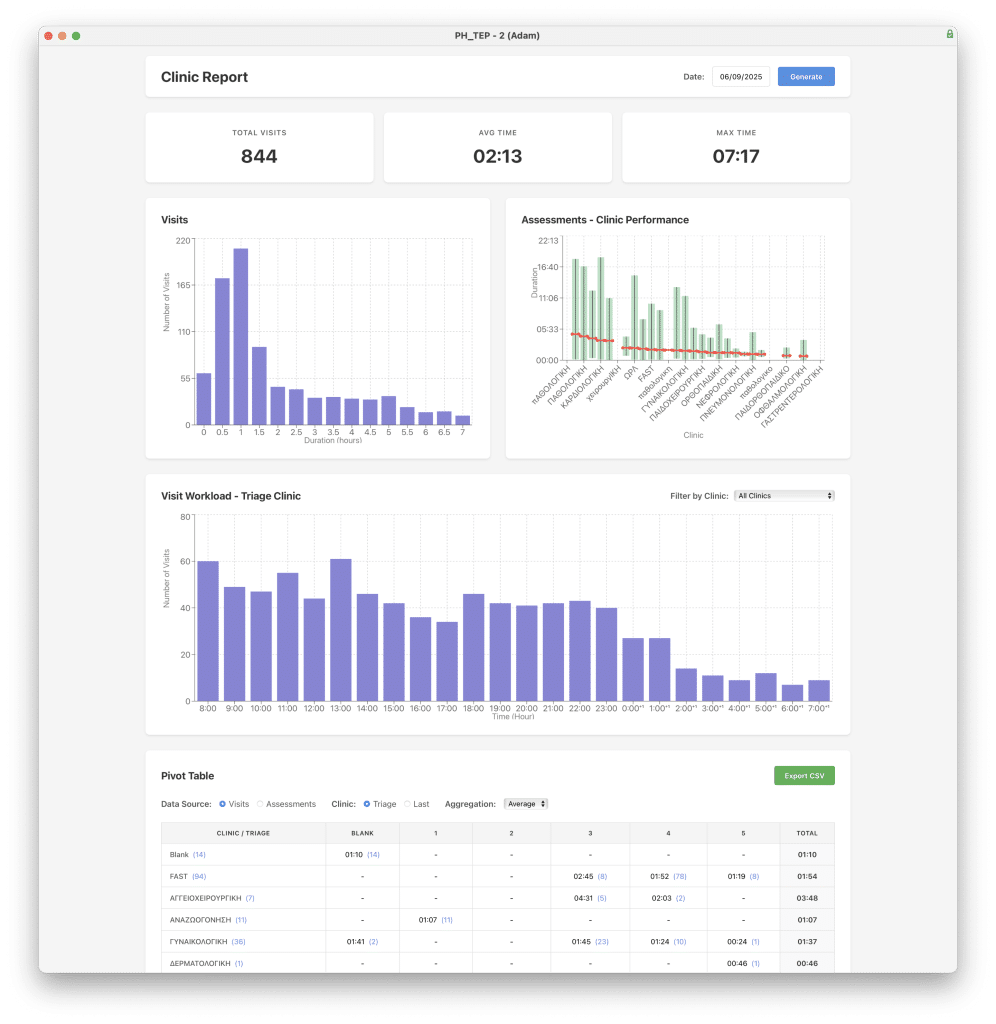Click the 13:00 bar in Visit Workload chart
996x1024 pixels.
click(x=340, y=630)
